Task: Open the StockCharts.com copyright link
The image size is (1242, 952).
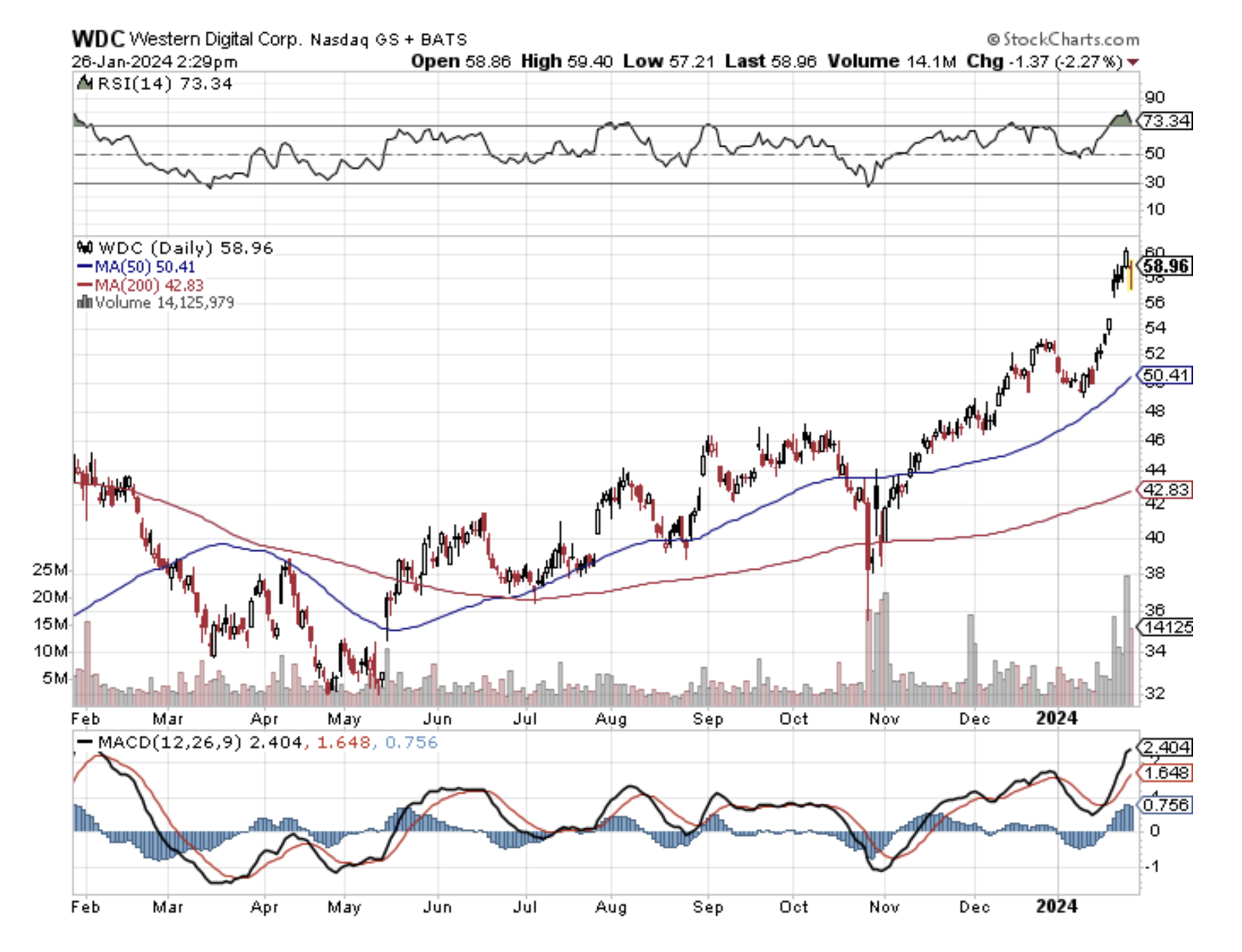Action: click(1062, 39)
